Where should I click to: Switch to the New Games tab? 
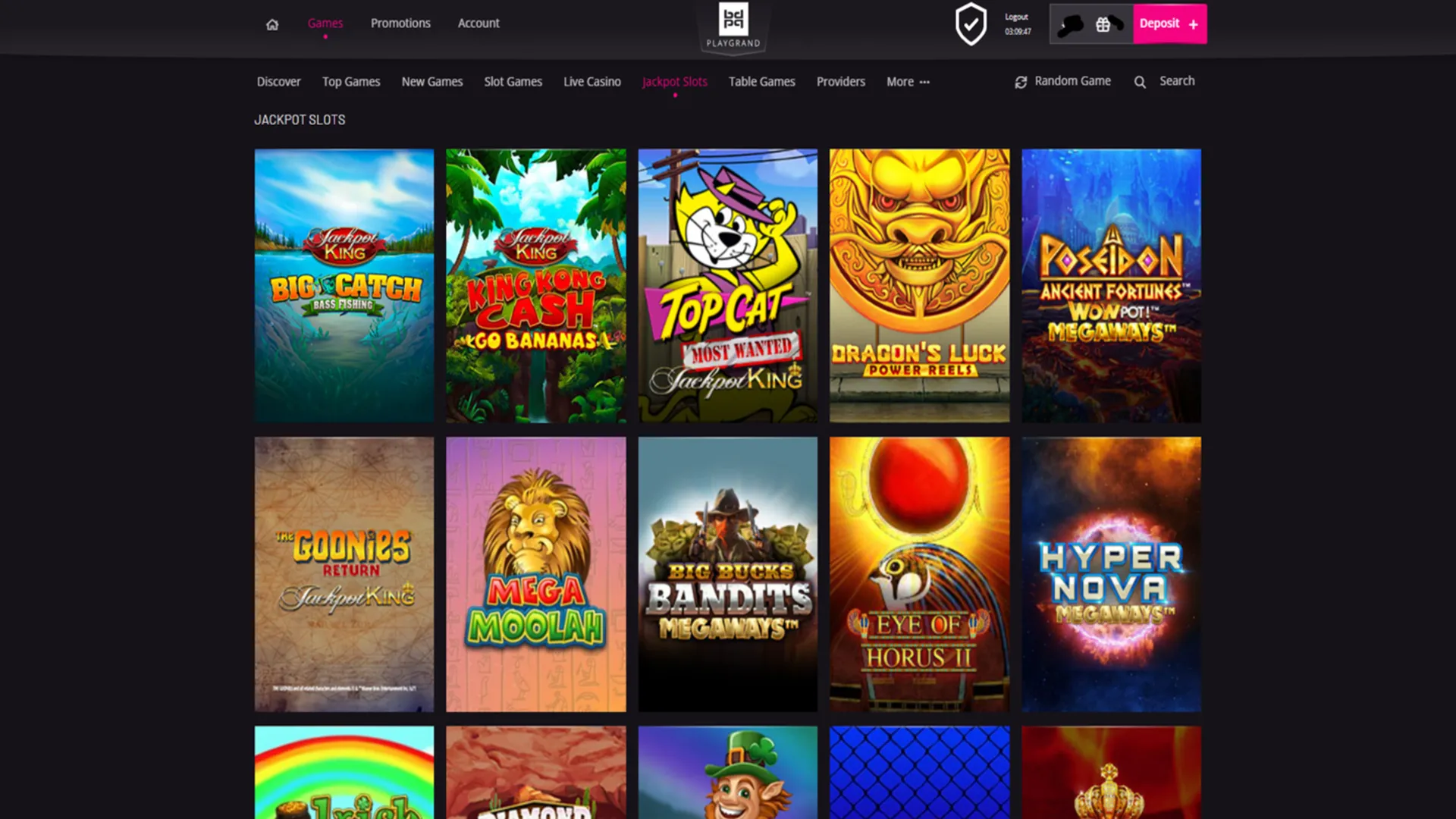coord(432,82)
